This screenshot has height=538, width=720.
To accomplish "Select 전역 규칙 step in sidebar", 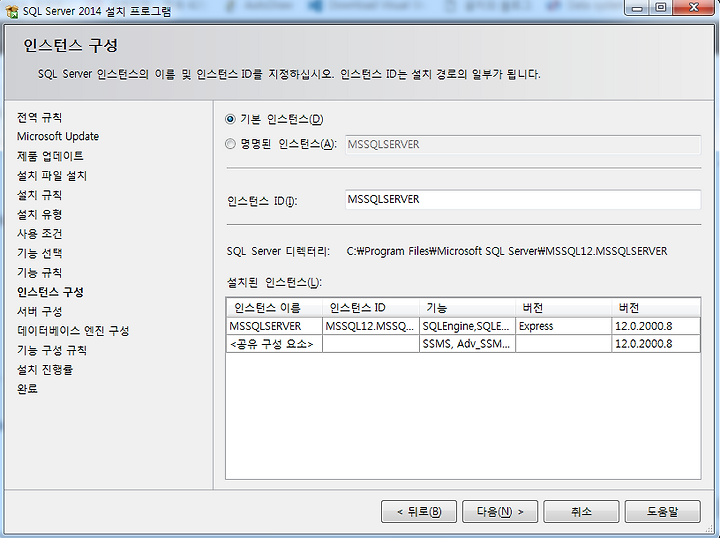I will point(39,118).
